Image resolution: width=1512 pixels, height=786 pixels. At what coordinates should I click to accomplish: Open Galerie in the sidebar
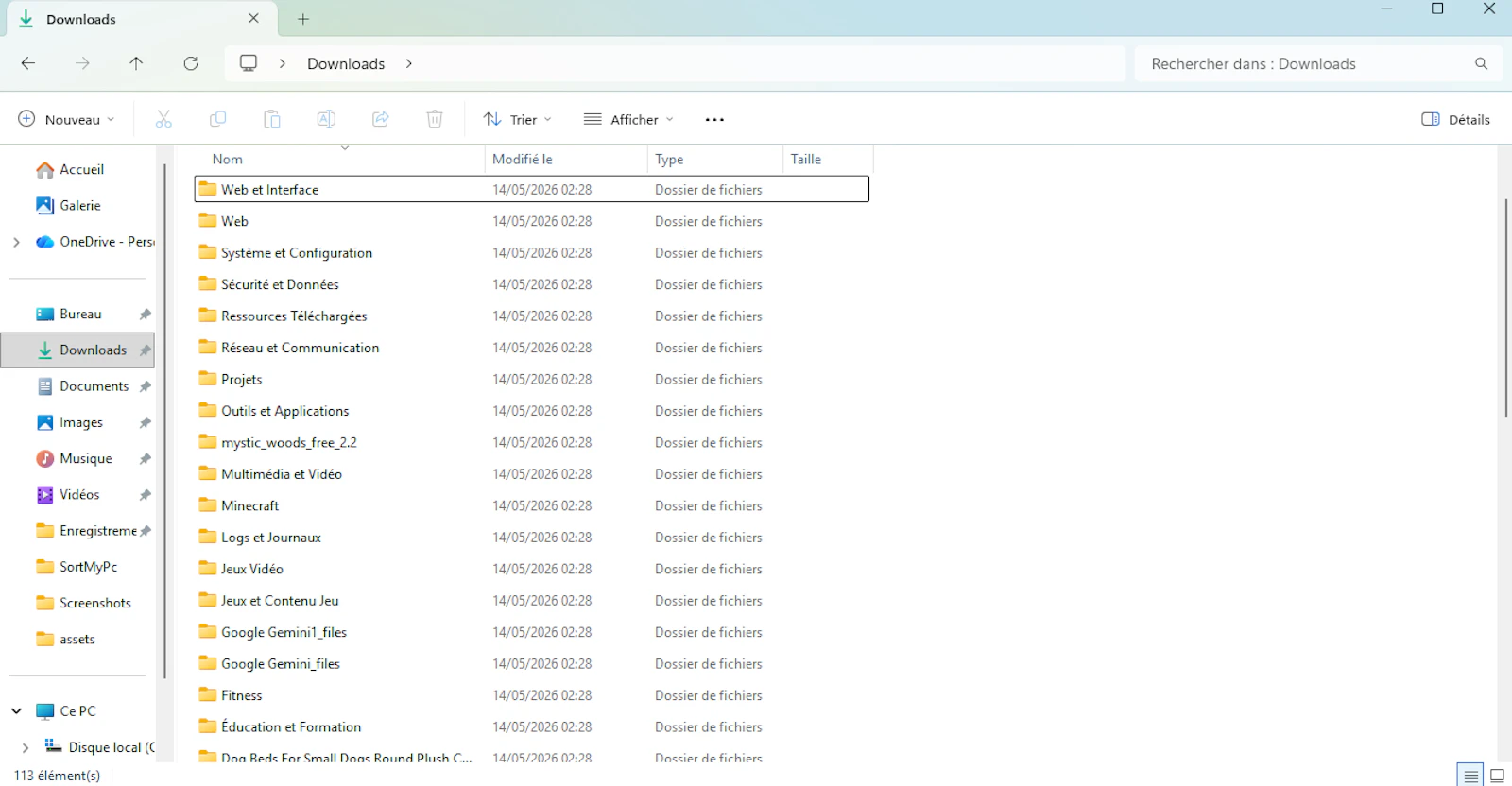point(79,206)
